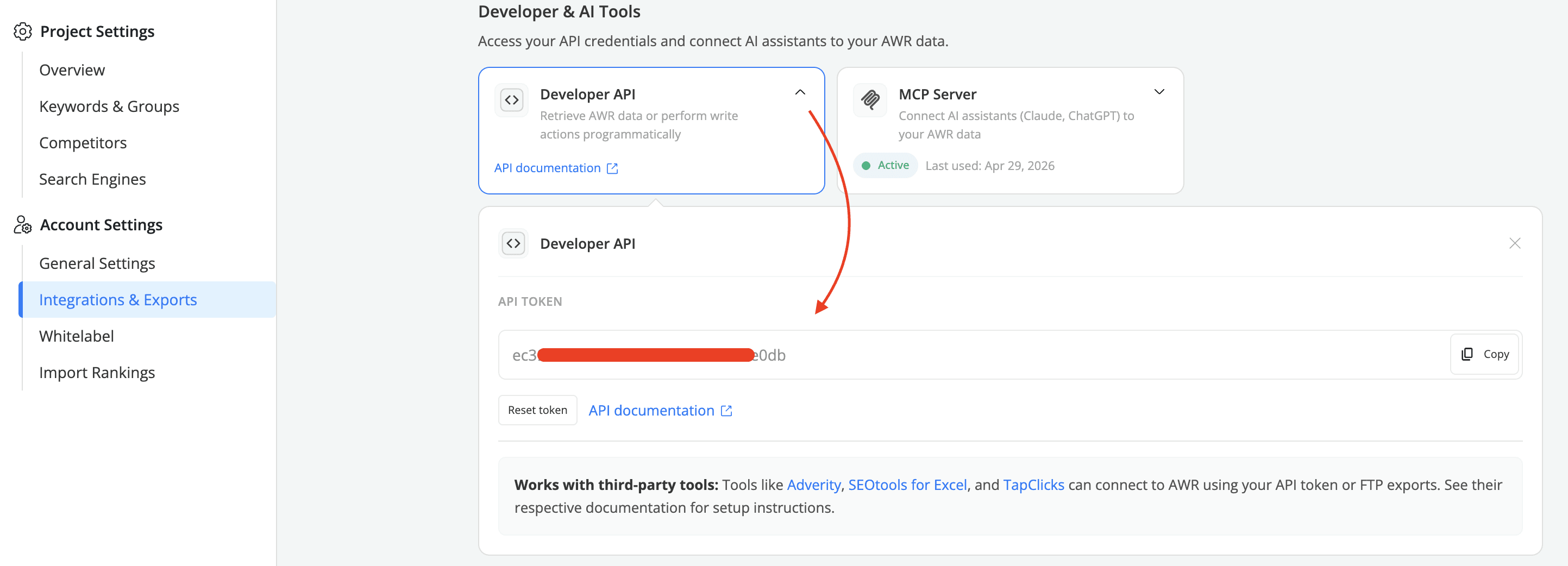Select Integrations & Exports
Screen dimensions: 1568x566
coord(147,299)
